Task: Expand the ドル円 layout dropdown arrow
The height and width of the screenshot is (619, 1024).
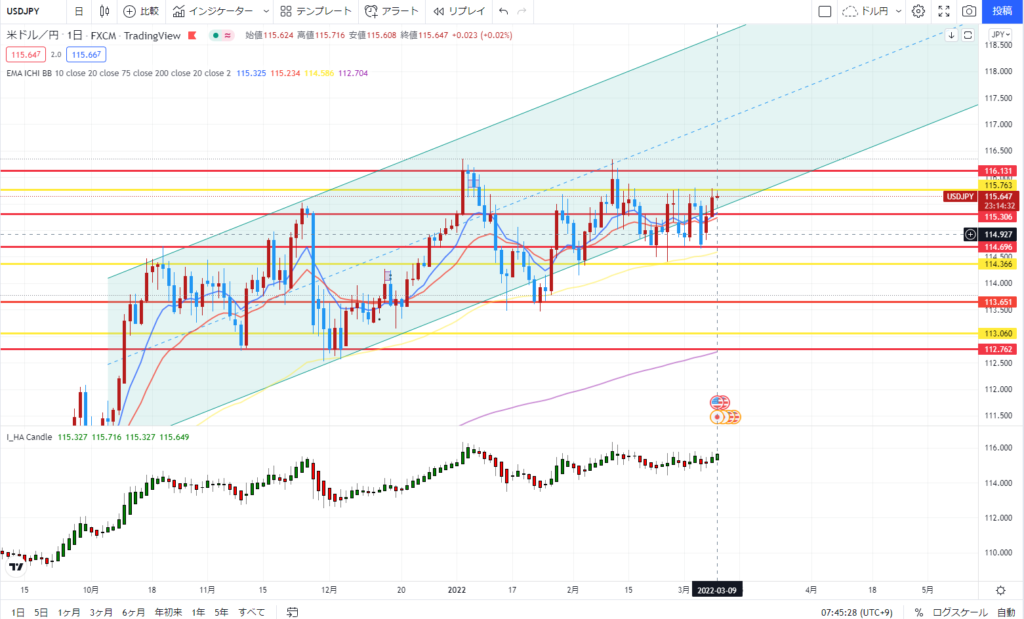Action: (899, 11)
